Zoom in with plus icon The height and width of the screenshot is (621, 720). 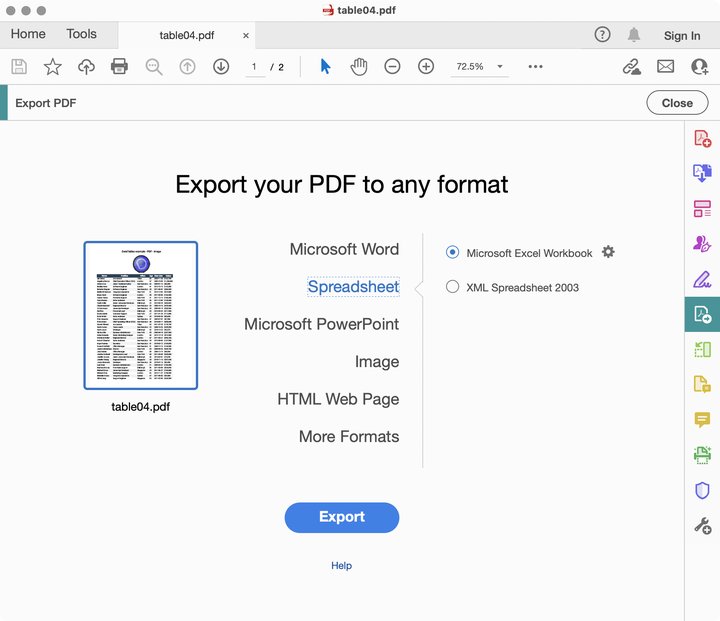[x=426, y=67]
